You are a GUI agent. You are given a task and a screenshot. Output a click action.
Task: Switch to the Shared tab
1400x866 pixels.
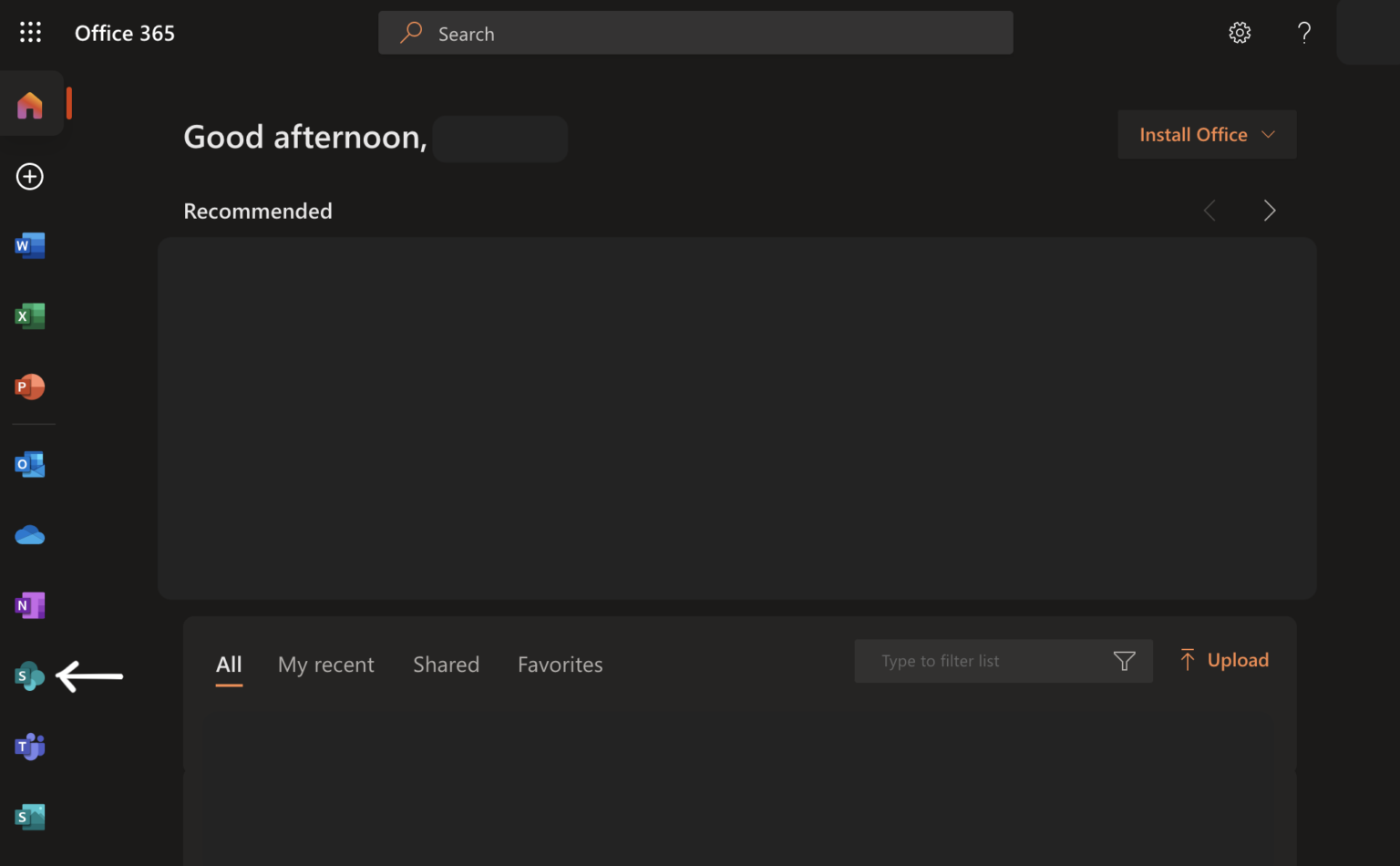tap(446, 665)
